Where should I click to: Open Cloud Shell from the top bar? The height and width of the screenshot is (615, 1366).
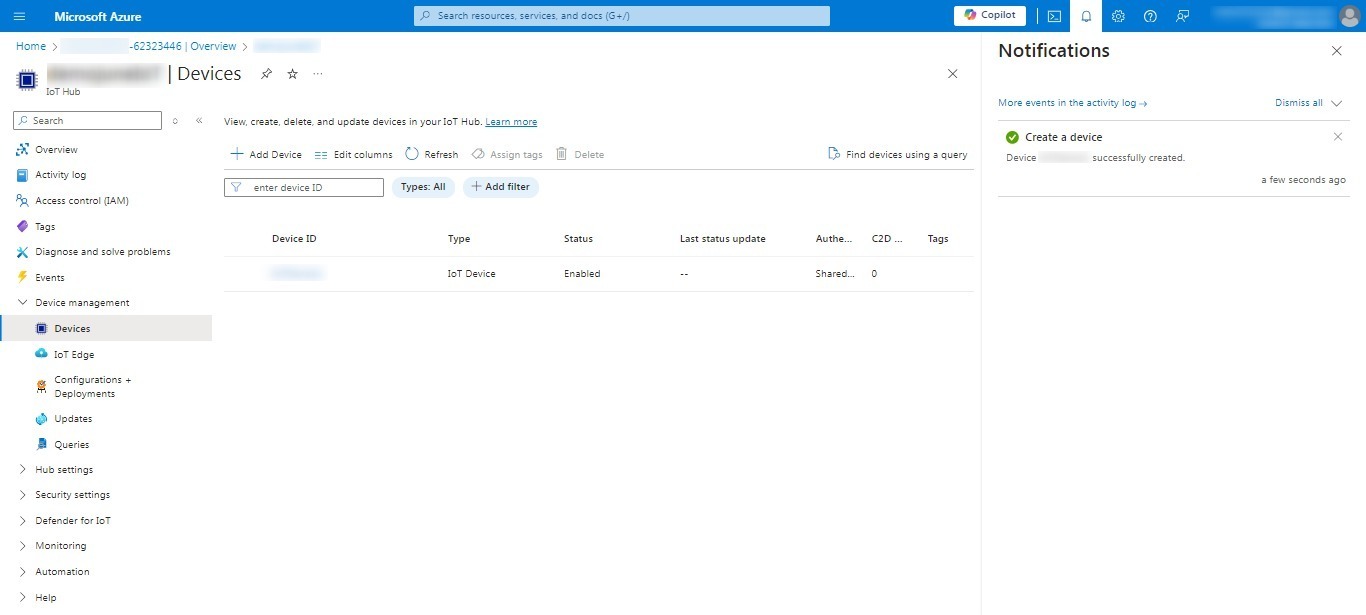tap(1054, 16)
